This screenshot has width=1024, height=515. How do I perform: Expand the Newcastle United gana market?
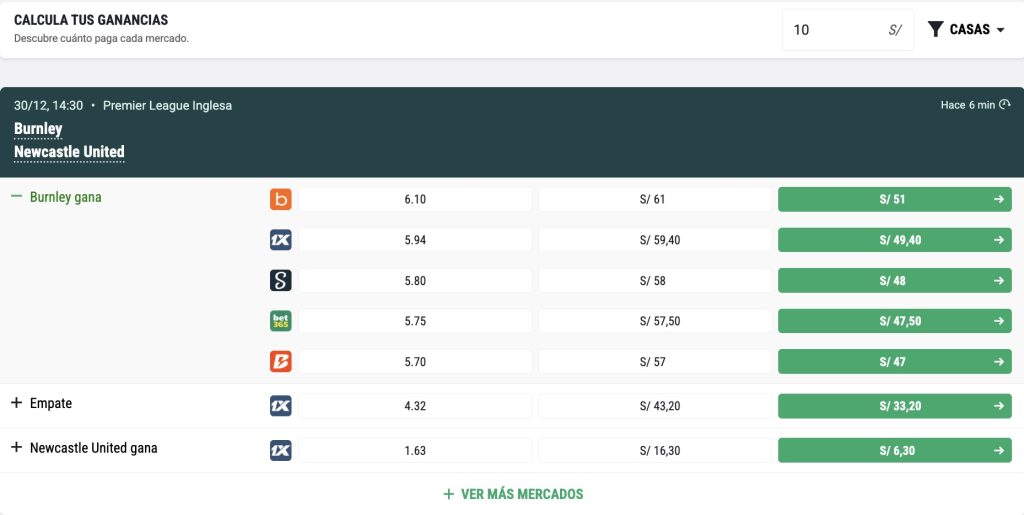[x=16, y=448]
